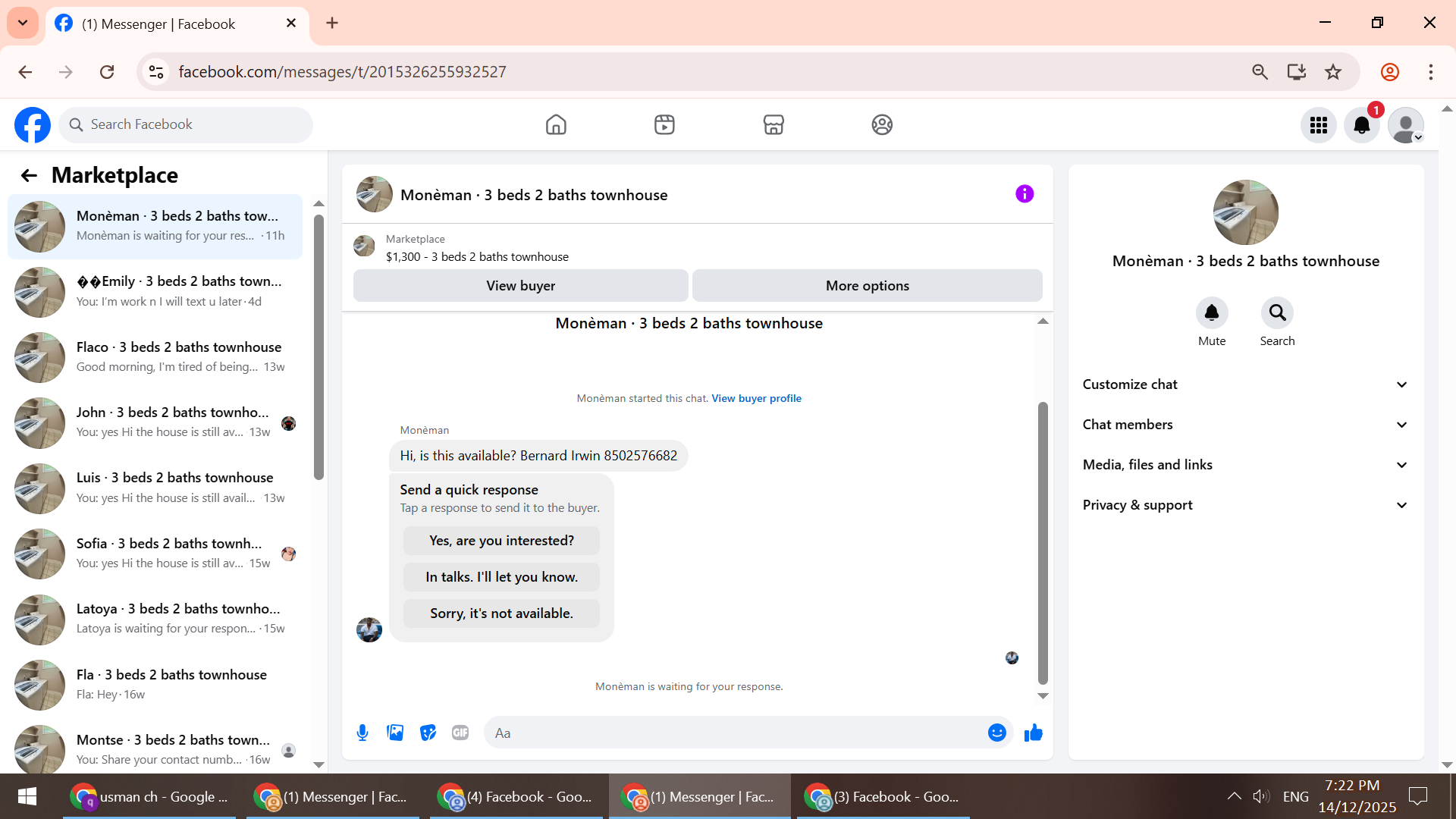Expand Privacy & support section
Image resolution: width=1456 pixels, height=819 pixels.
click(x=1245, y=505)
